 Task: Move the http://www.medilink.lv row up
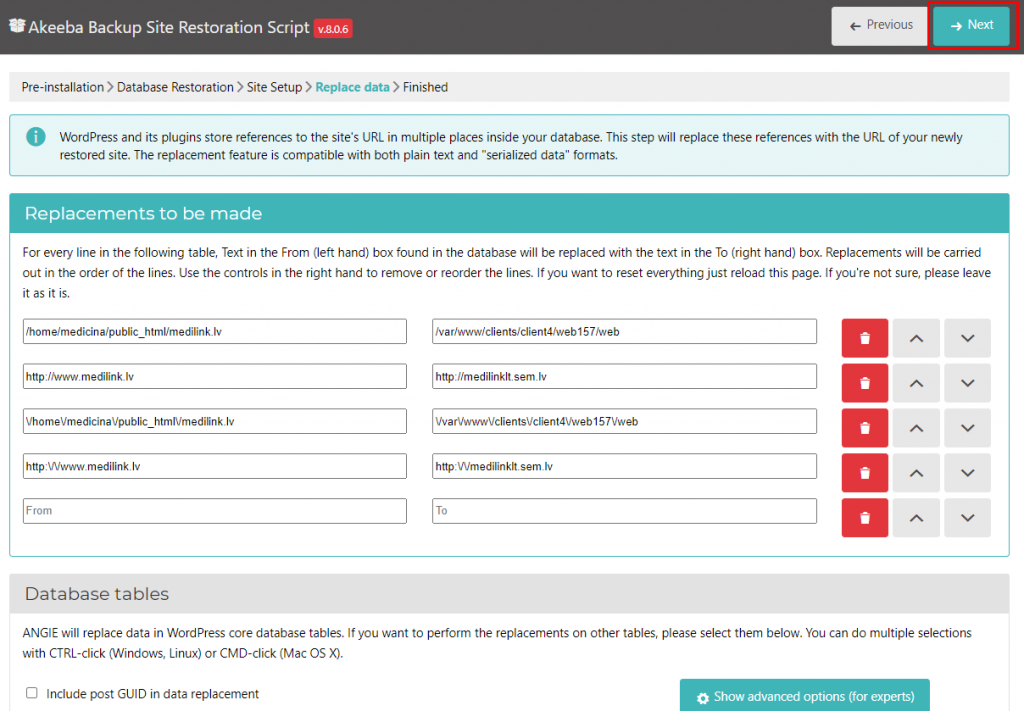click(x=916, y=383)
